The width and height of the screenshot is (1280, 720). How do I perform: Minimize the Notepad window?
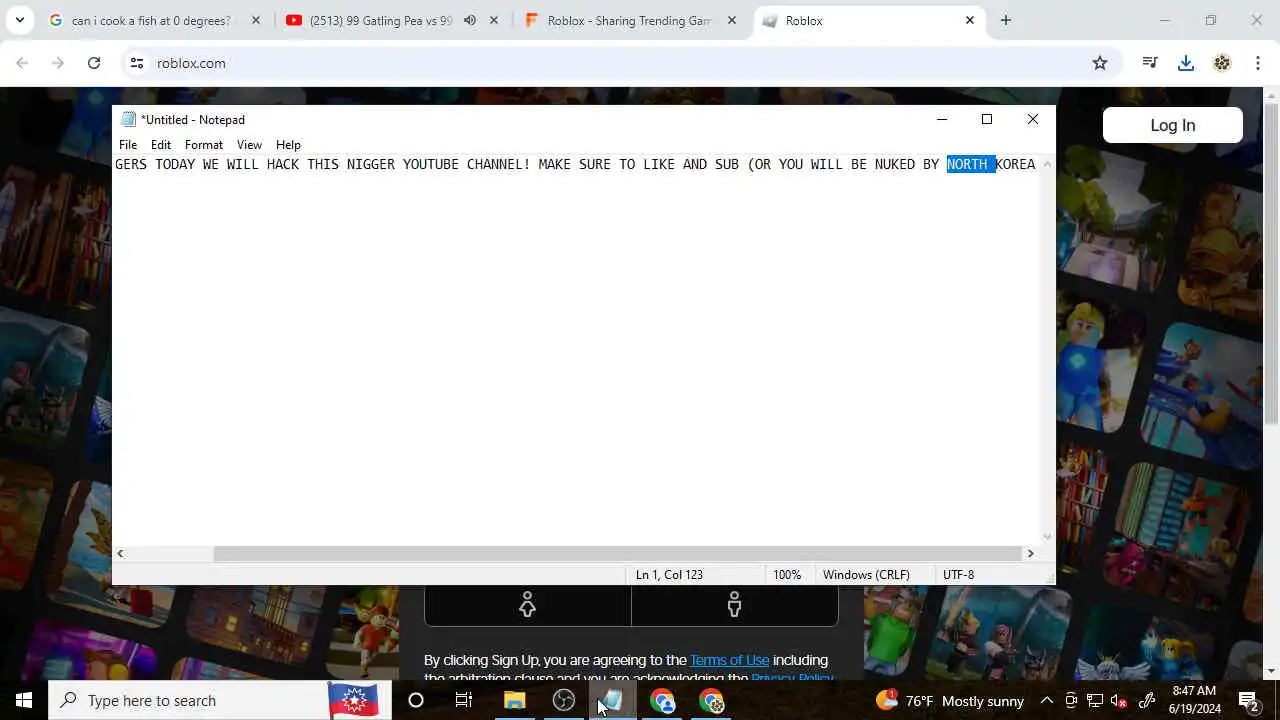[x=941, y=119]
